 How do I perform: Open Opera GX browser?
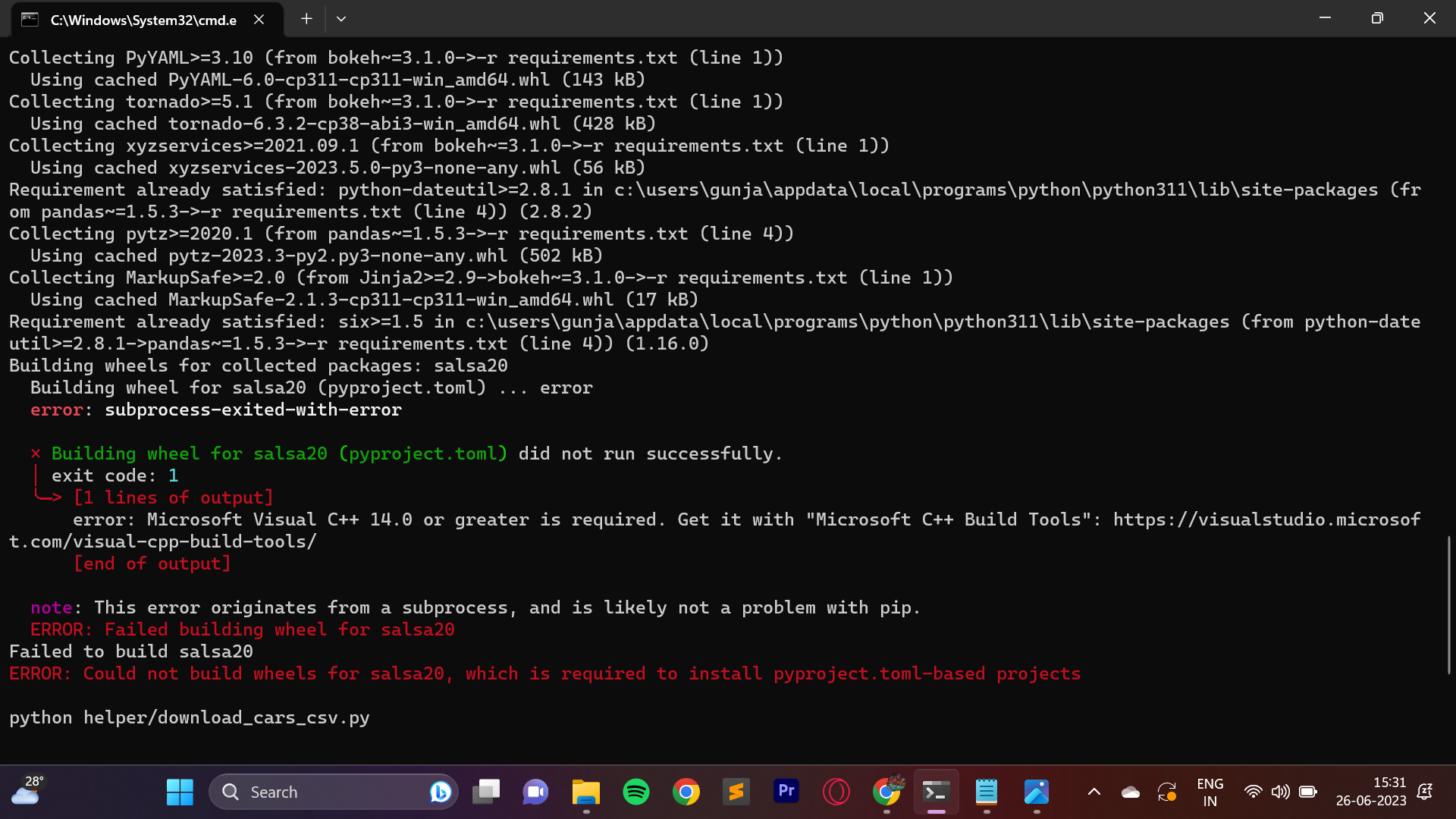click(836, 791)
